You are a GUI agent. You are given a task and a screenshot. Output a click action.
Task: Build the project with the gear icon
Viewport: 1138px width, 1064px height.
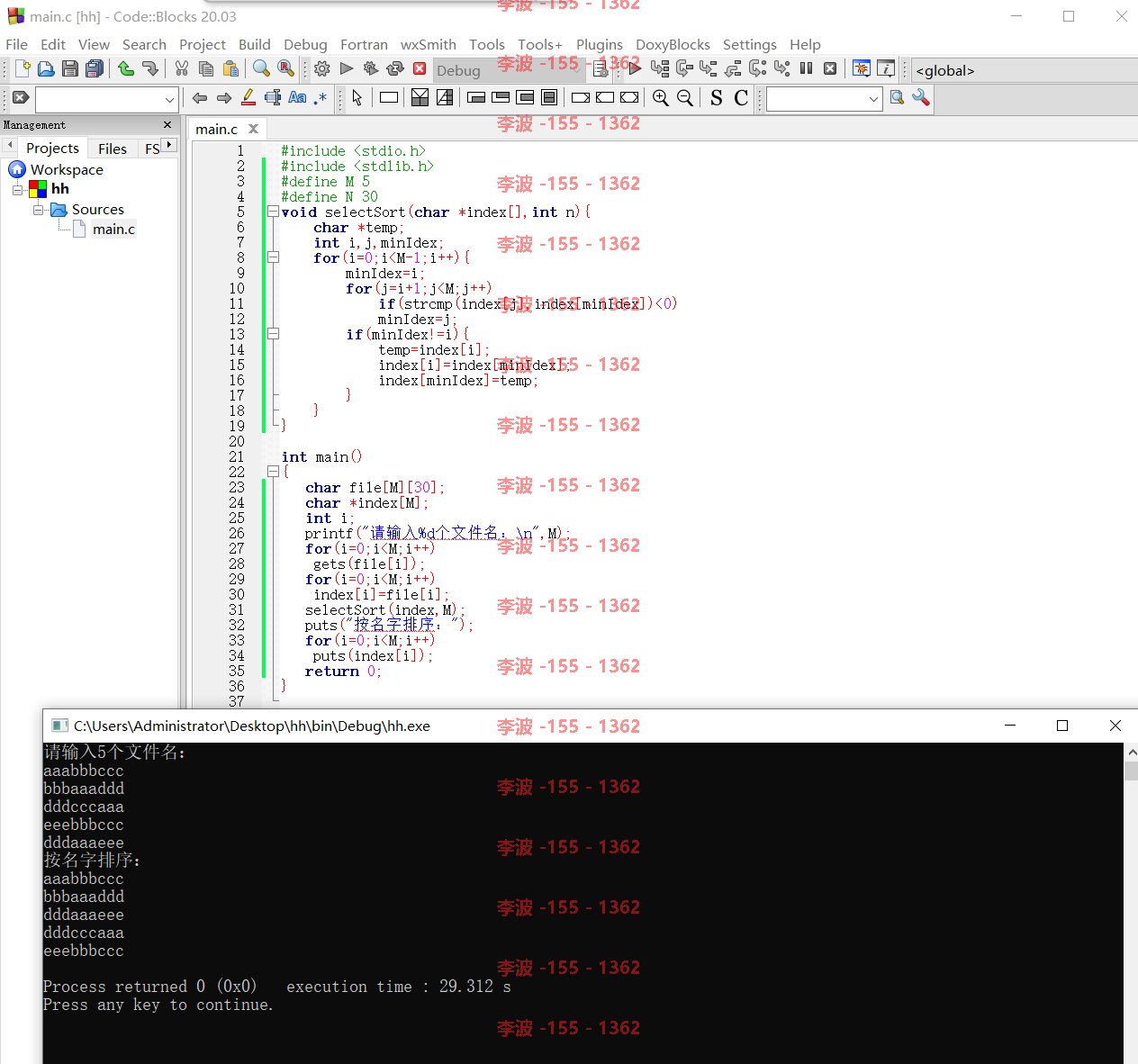click(322, 68)
